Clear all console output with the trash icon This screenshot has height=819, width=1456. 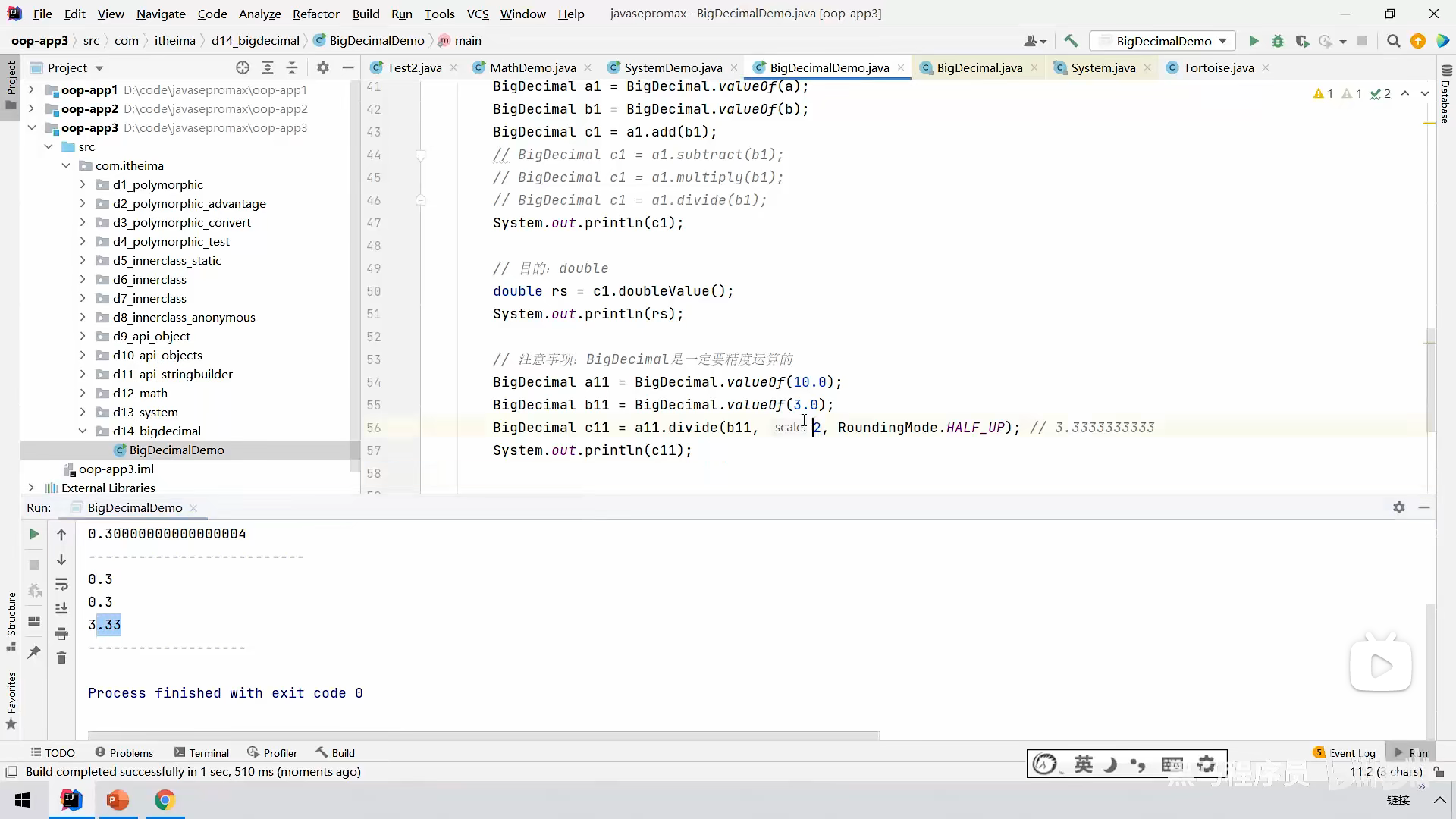pos(61,657)
